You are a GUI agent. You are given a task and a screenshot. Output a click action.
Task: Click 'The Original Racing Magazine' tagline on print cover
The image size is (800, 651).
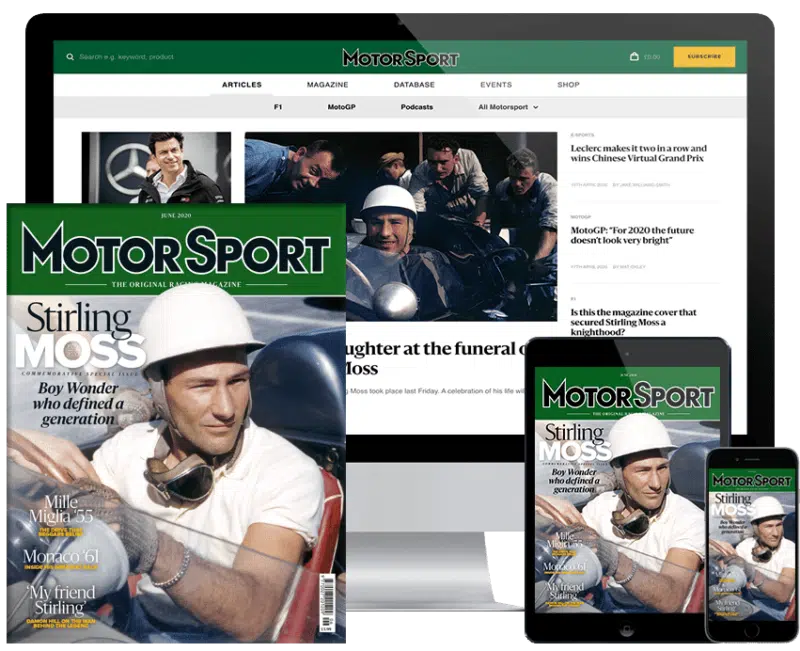tap(177, 285)
